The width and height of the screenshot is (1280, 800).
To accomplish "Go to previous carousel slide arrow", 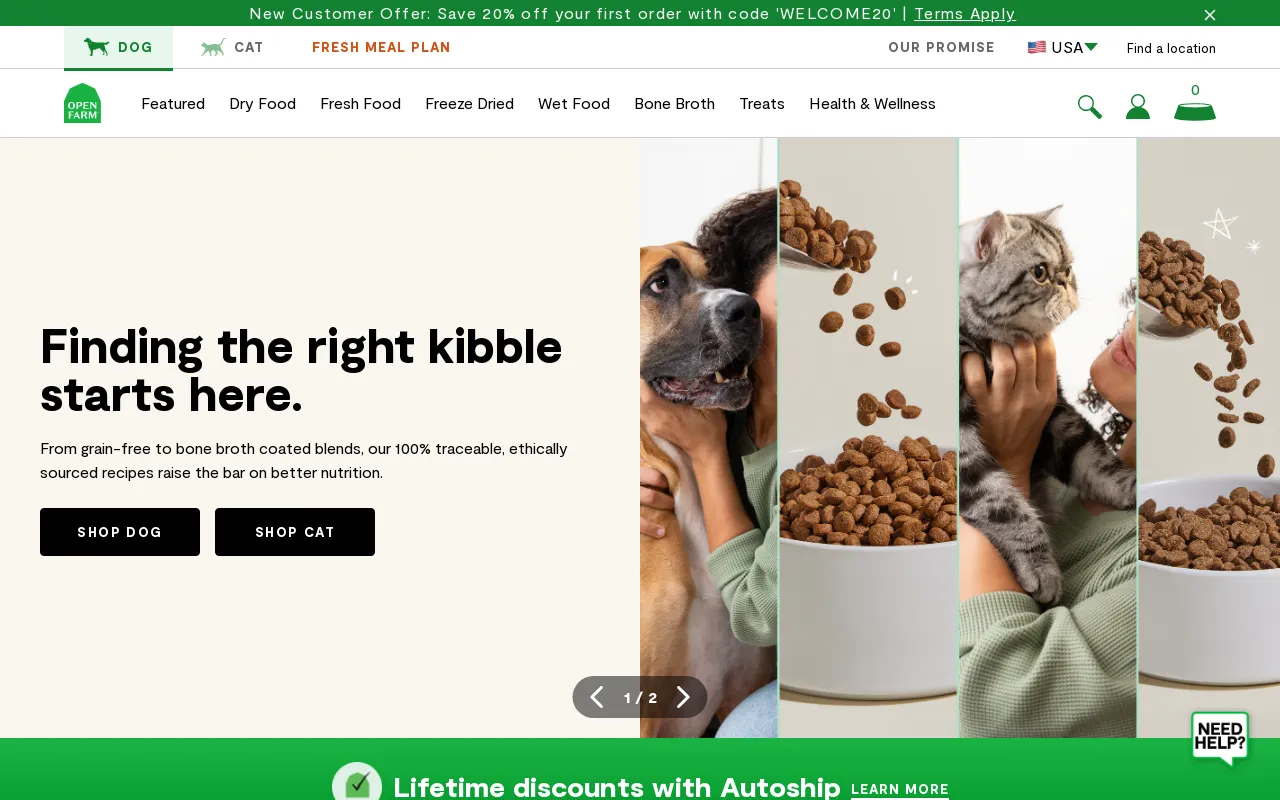I will tap(597, 697).
